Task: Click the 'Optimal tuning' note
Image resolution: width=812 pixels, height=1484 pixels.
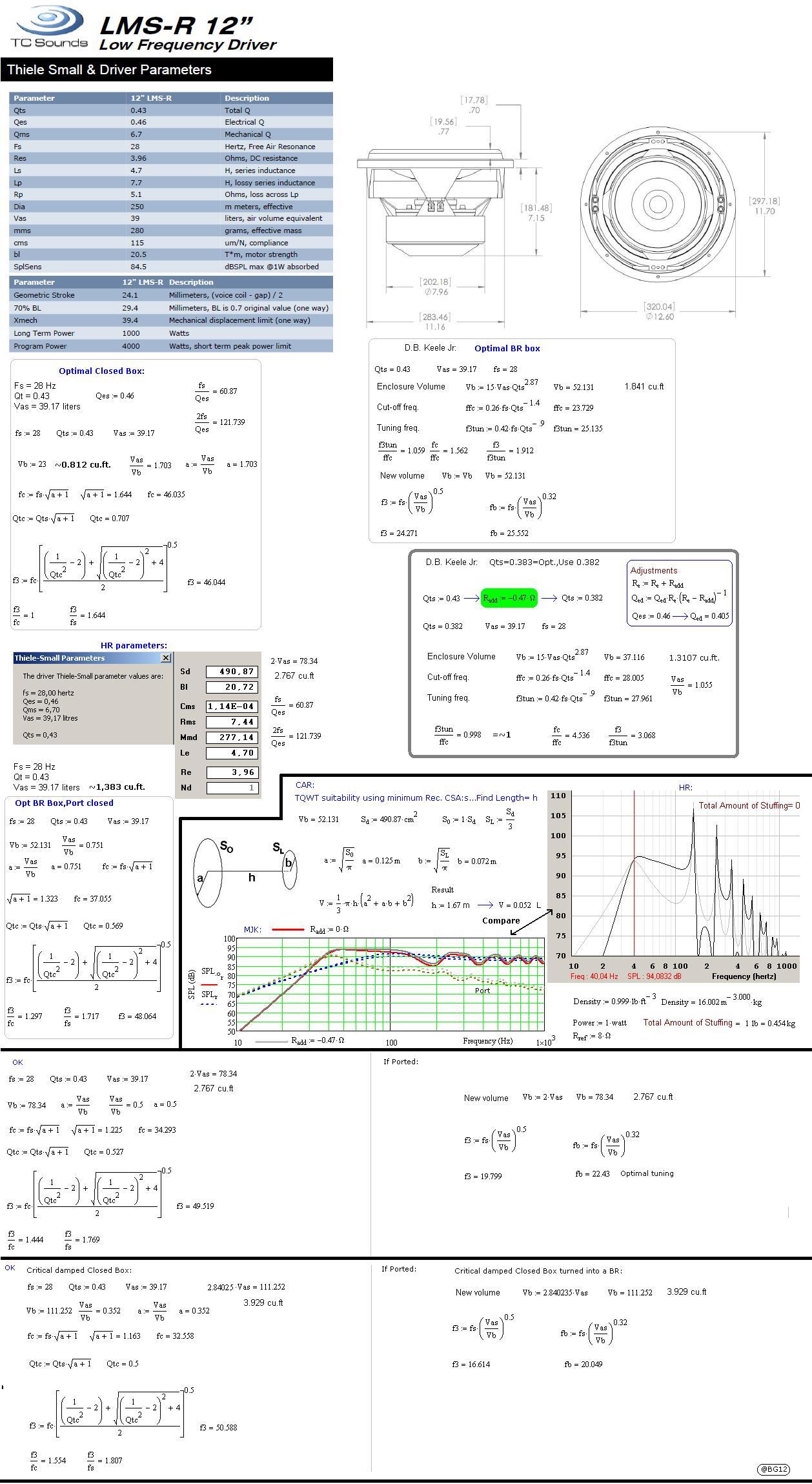Action: 647,1173
